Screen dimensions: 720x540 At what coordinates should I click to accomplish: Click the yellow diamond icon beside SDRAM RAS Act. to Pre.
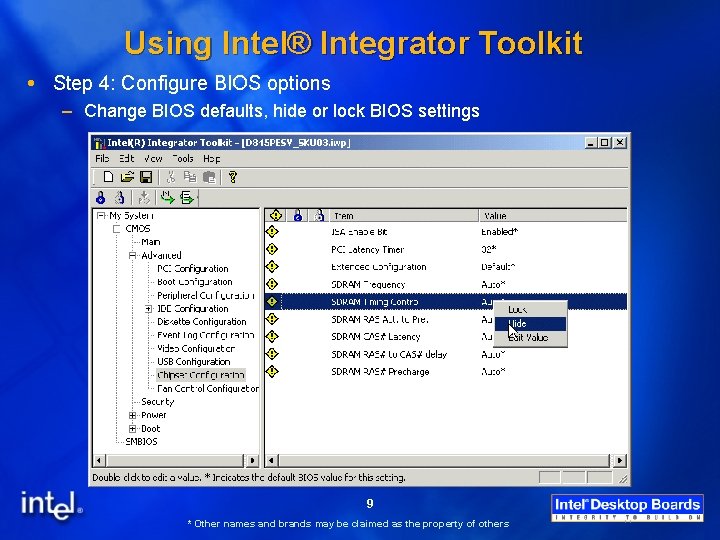[272, 319]
